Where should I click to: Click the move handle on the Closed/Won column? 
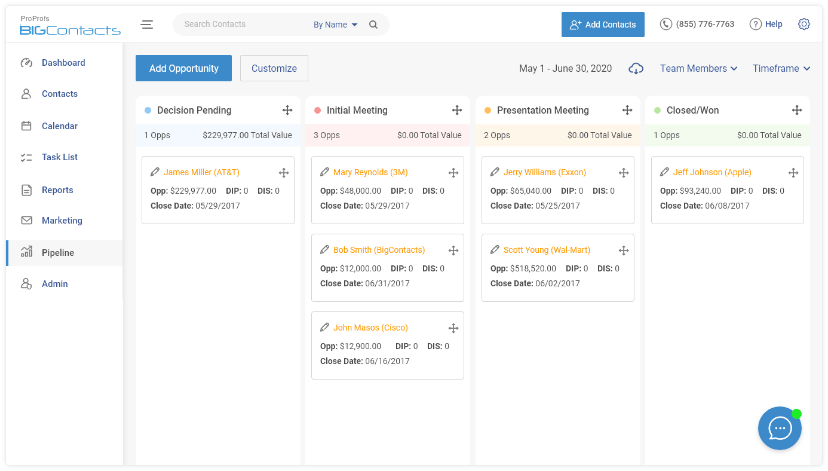[797, 110]
